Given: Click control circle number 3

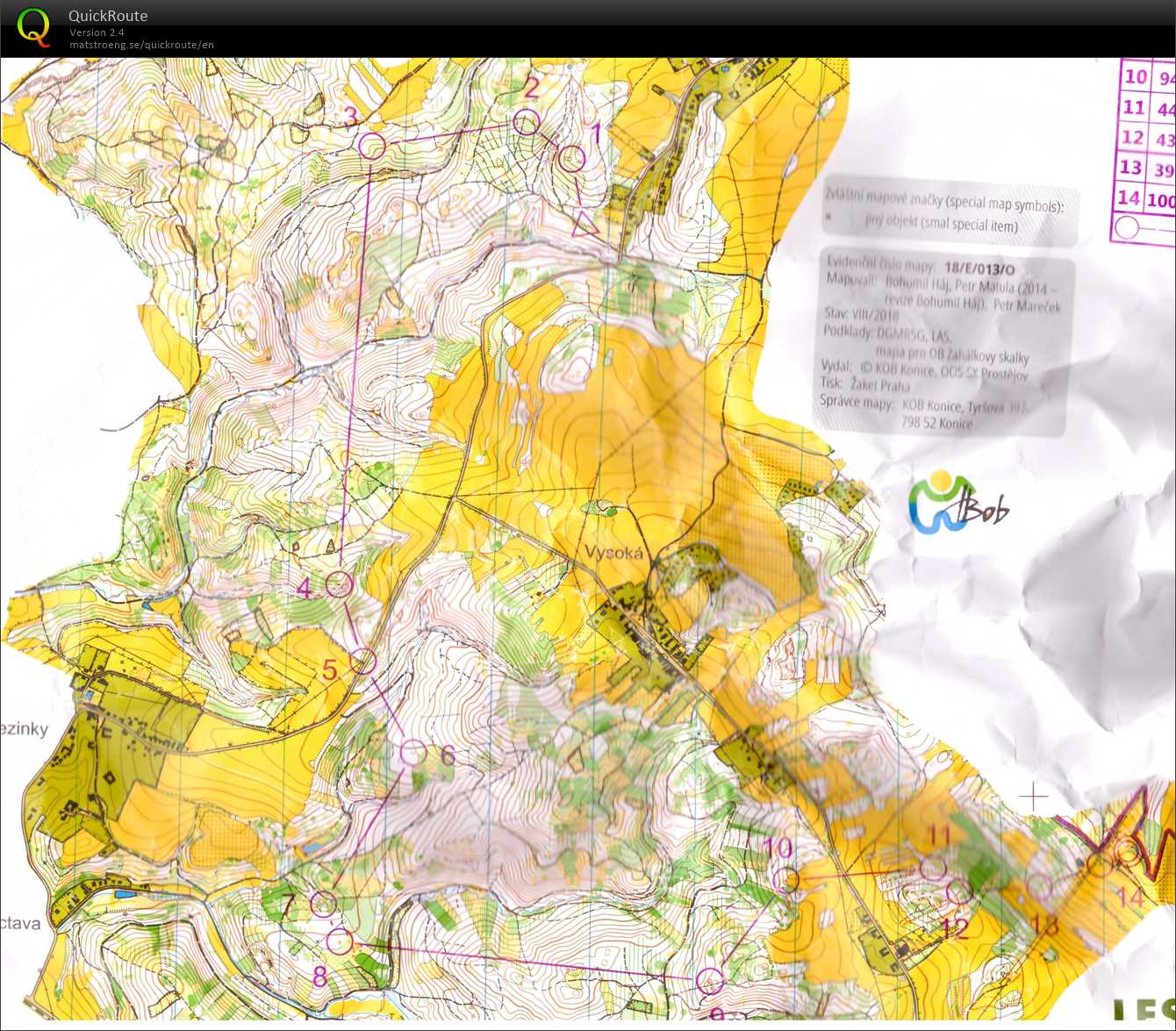Looking at the screenshot, I should click(x=372, y=146).
